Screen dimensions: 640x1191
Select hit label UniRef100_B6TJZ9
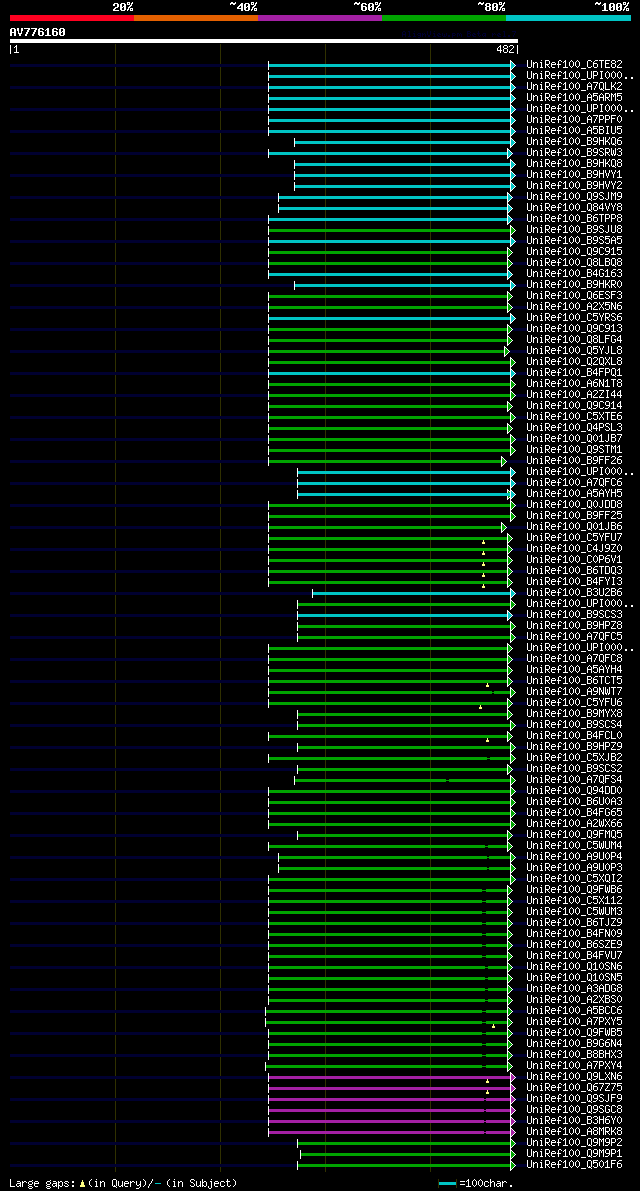[574, 924]
